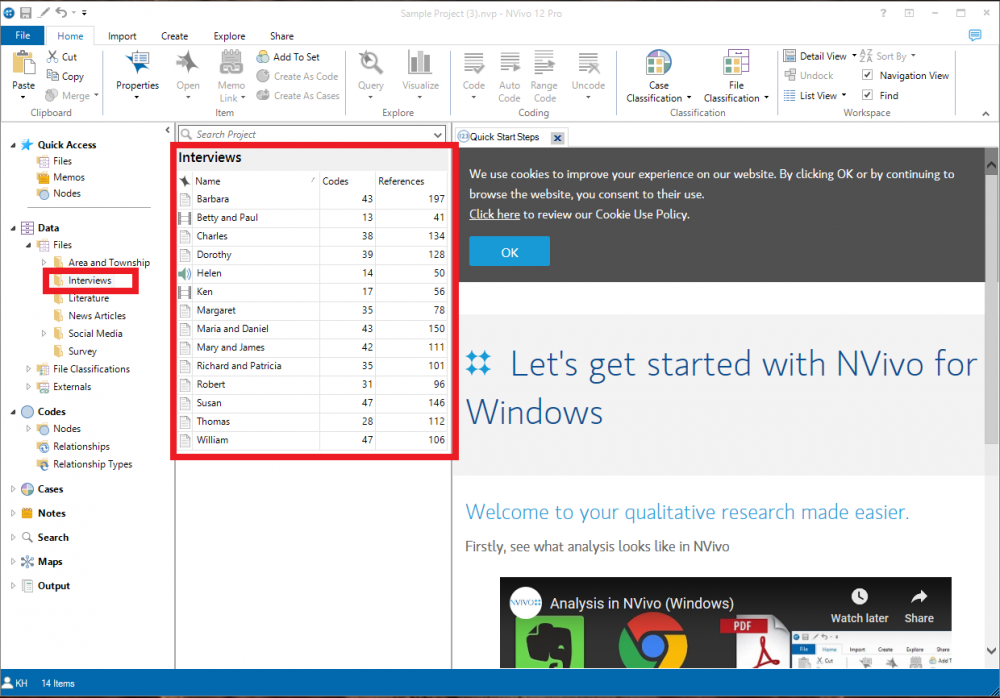Click the Create As Code icon

(x=263, y=76)
